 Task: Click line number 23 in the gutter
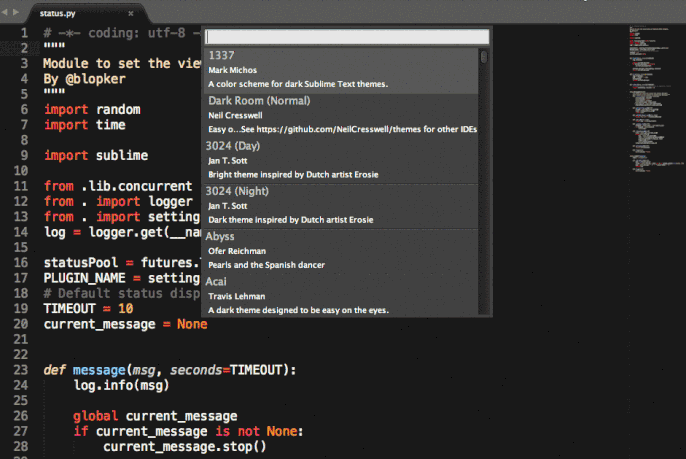coord(21,370)
